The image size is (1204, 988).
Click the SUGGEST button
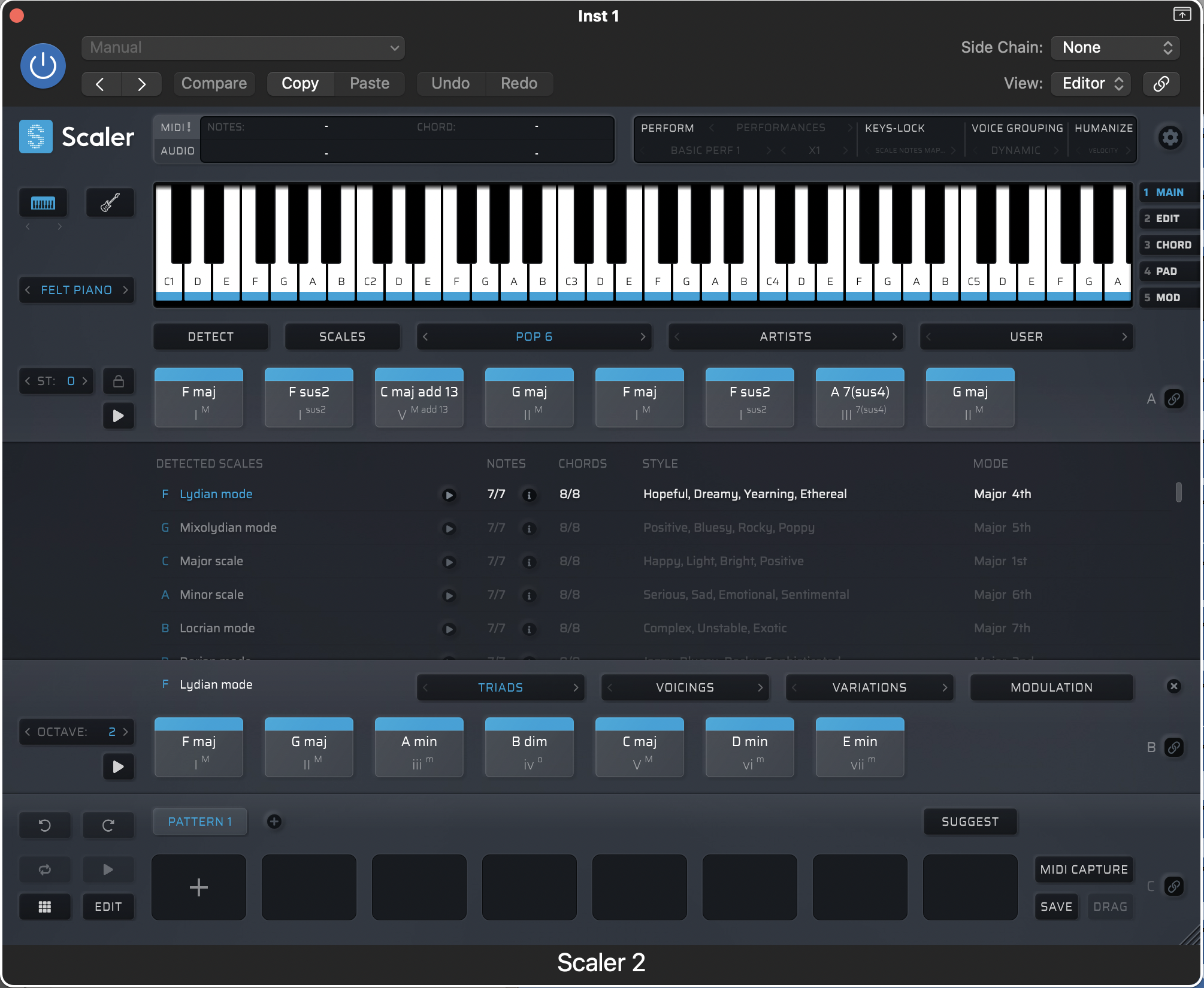(x=970, y=822)
